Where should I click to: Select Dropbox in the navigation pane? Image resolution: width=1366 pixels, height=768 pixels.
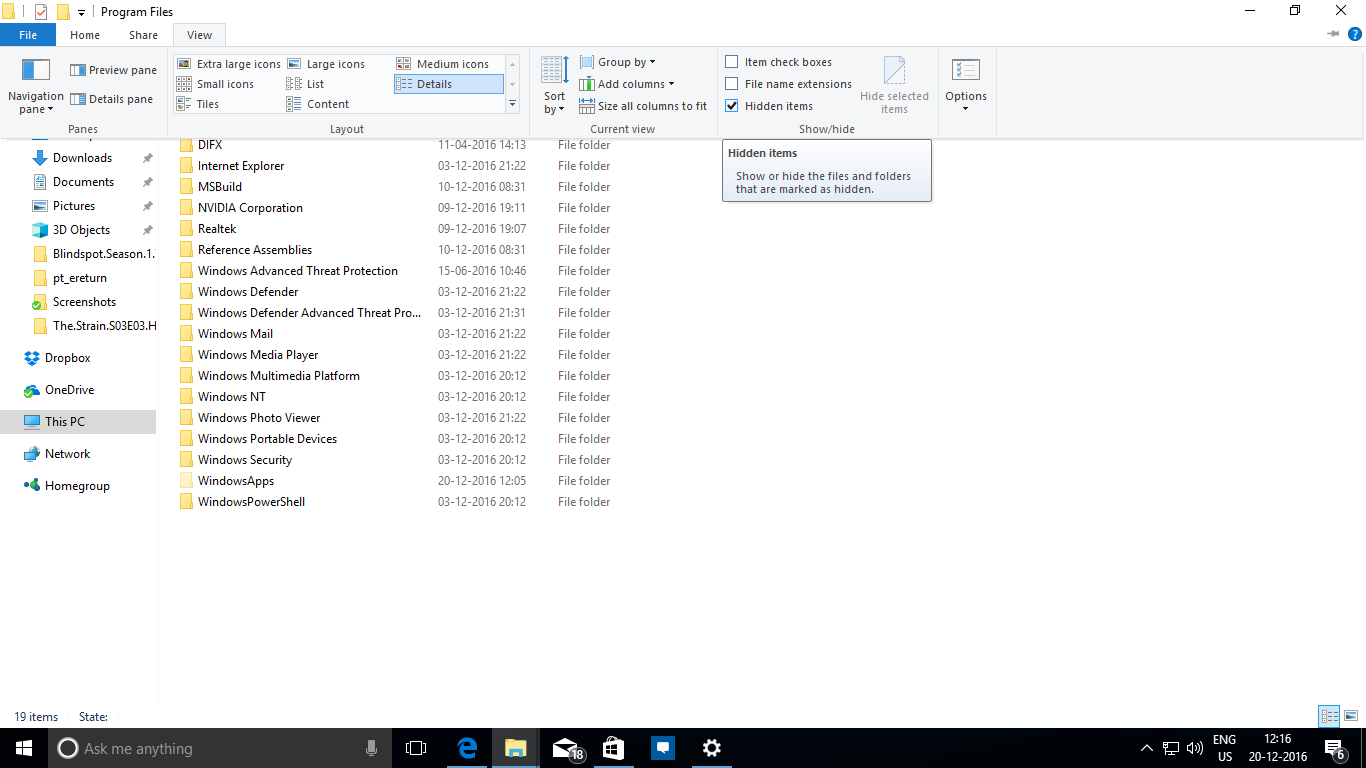tap(67, 358)
